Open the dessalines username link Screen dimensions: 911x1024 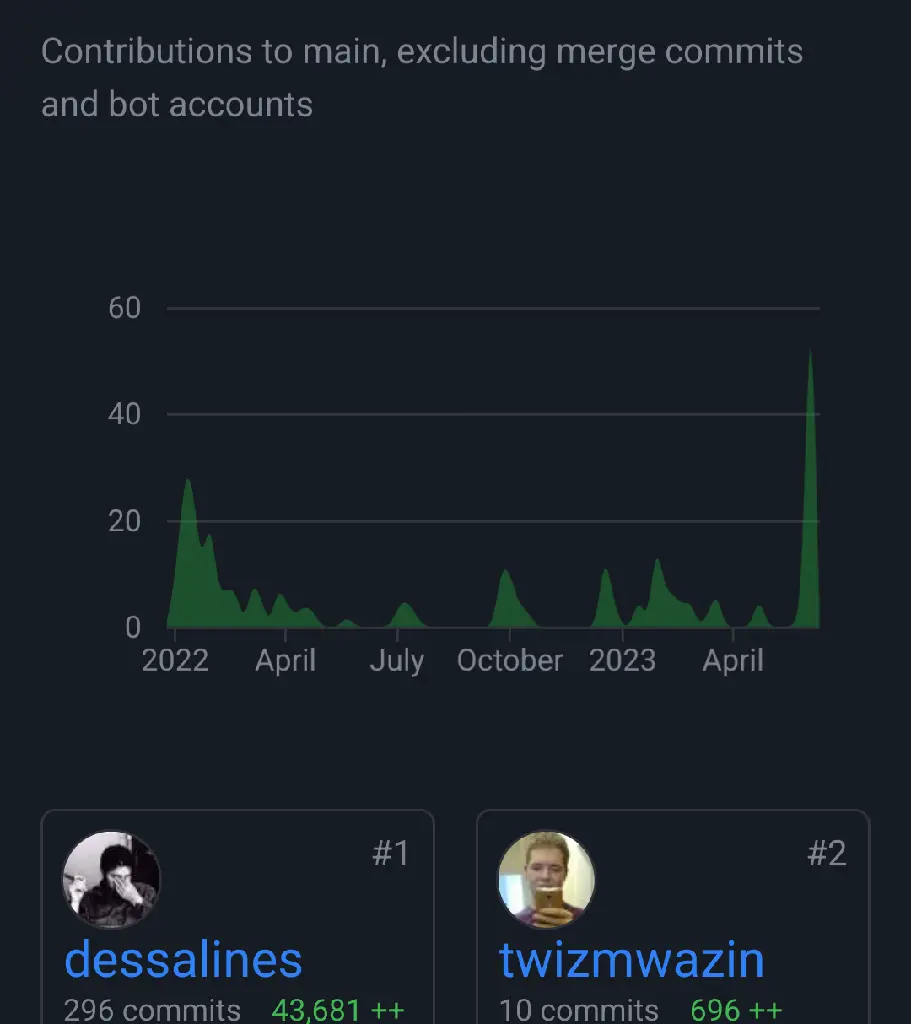tap(184, 959)
